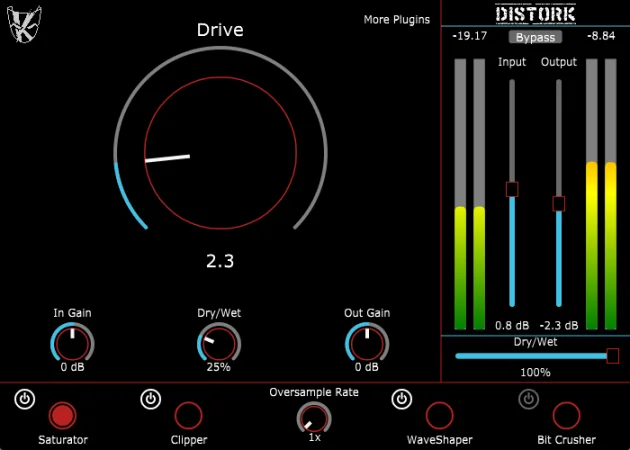Click the -2.3 dB output value
The image size is (630, 450).
pos(559,325)
